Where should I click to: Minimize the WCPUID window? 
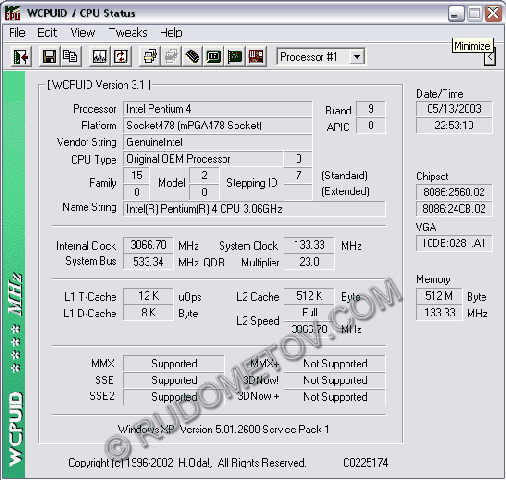point(455,14)
